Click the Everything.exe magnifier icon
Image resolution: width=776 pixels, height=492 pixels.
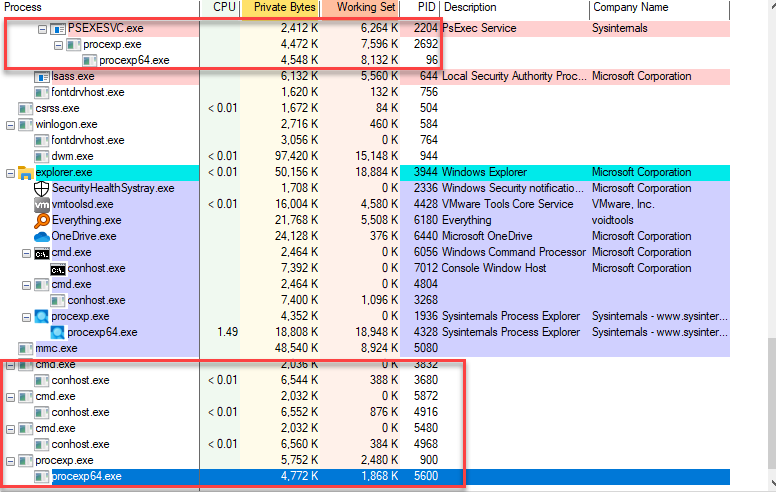pos(42,220)
